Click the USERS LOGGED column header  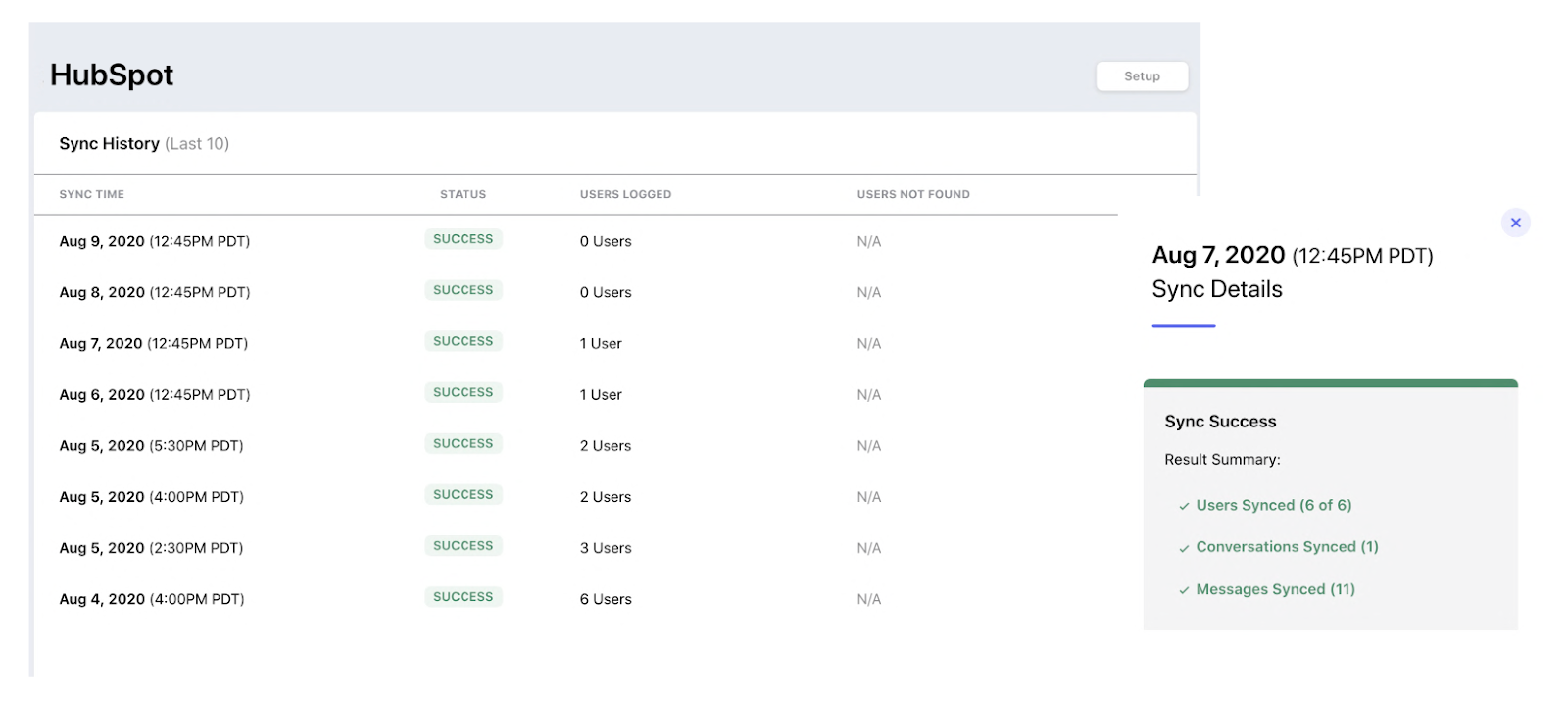pos(625,194)
